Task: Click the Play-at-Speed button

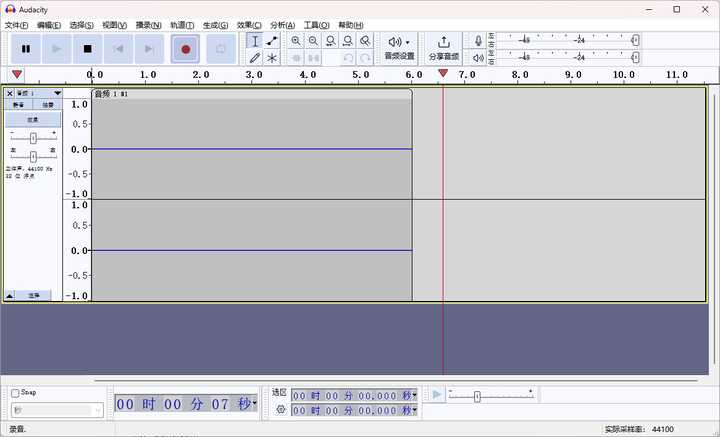Action: point(437,394)
